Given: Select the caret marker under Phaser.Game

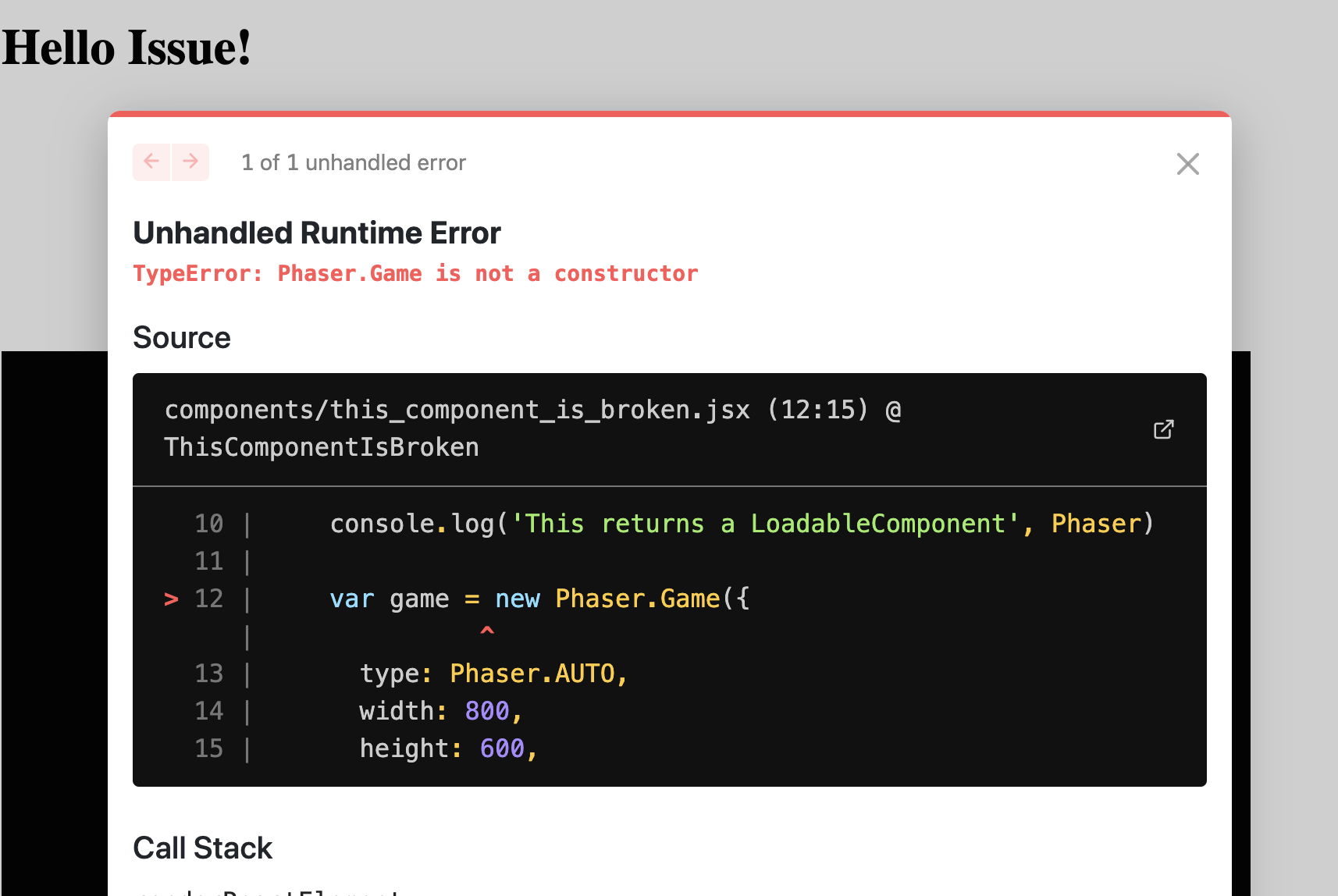Looking at the screenshot, I should 487,632.
